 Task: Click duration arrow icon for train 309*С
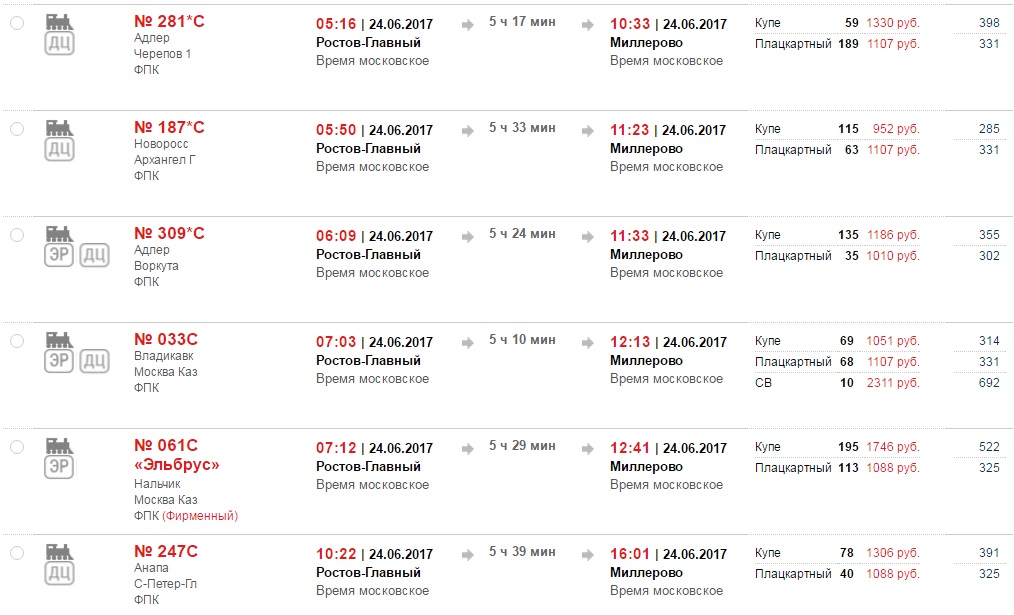(x=467, y=237)
